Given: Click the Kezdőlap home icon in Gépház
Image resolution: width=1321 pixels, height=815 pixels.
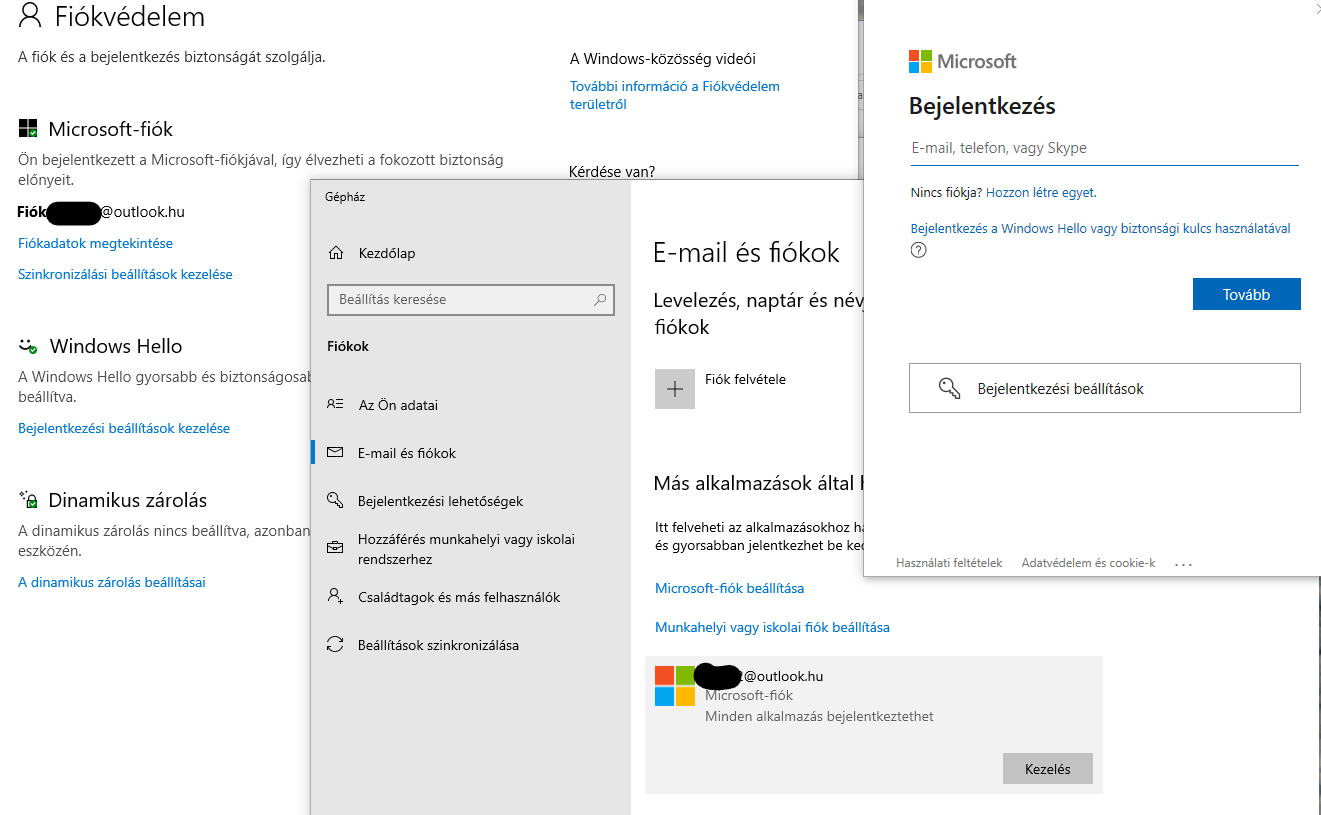Looking at the screenshot, I should (x=337, y=253).
